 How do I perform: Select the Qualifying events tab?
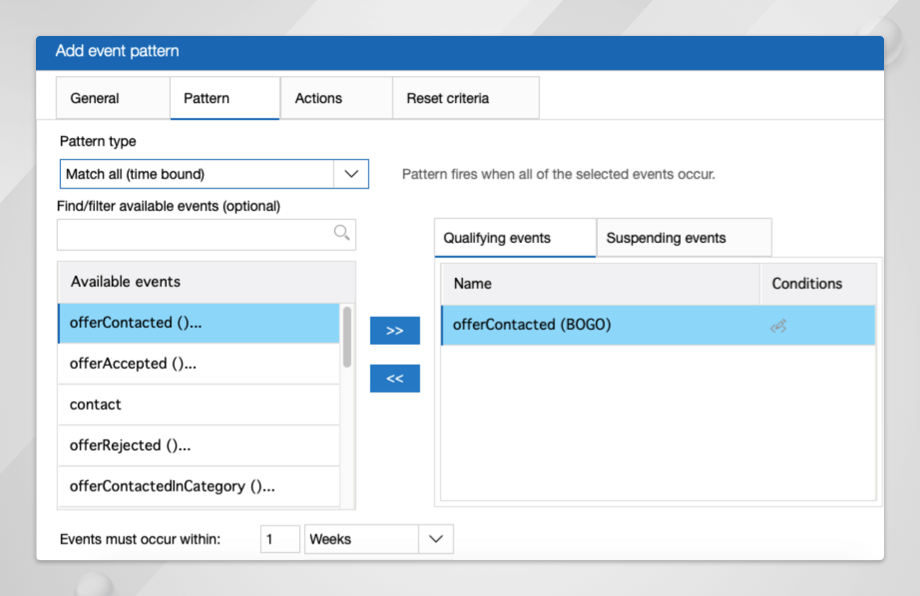497,238
